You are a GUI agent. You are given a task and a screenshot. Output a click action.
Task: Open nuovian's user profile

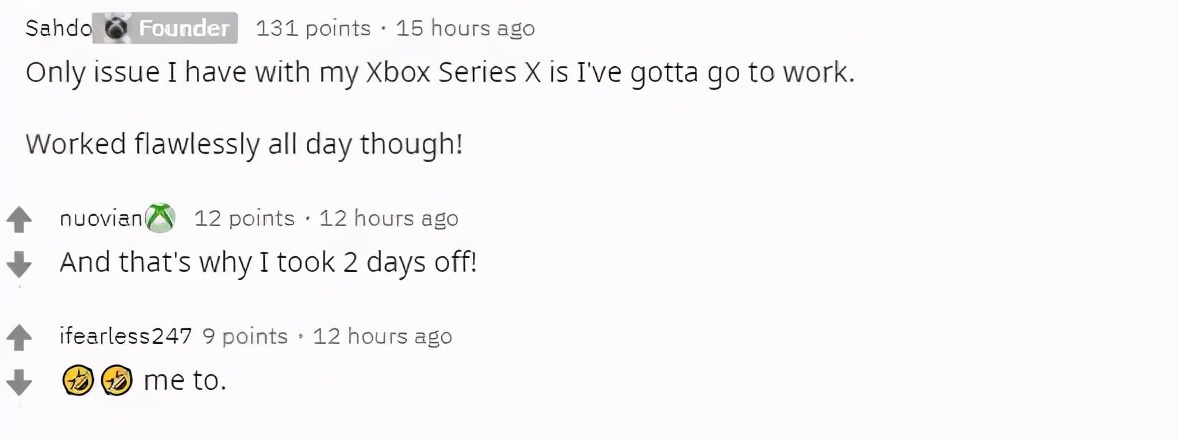[101, 218]
